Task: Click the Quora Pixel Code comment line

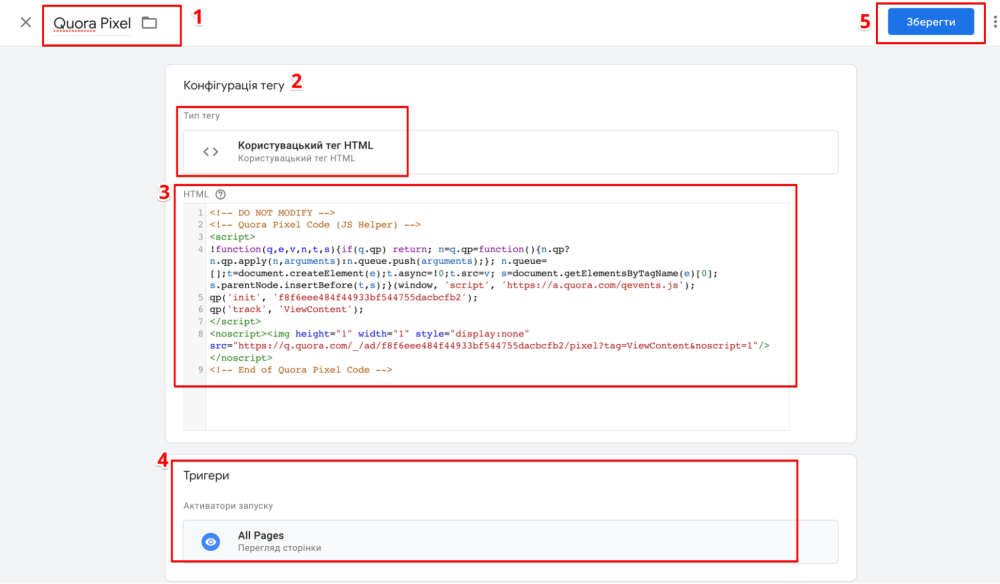Action: coord(315,225)
